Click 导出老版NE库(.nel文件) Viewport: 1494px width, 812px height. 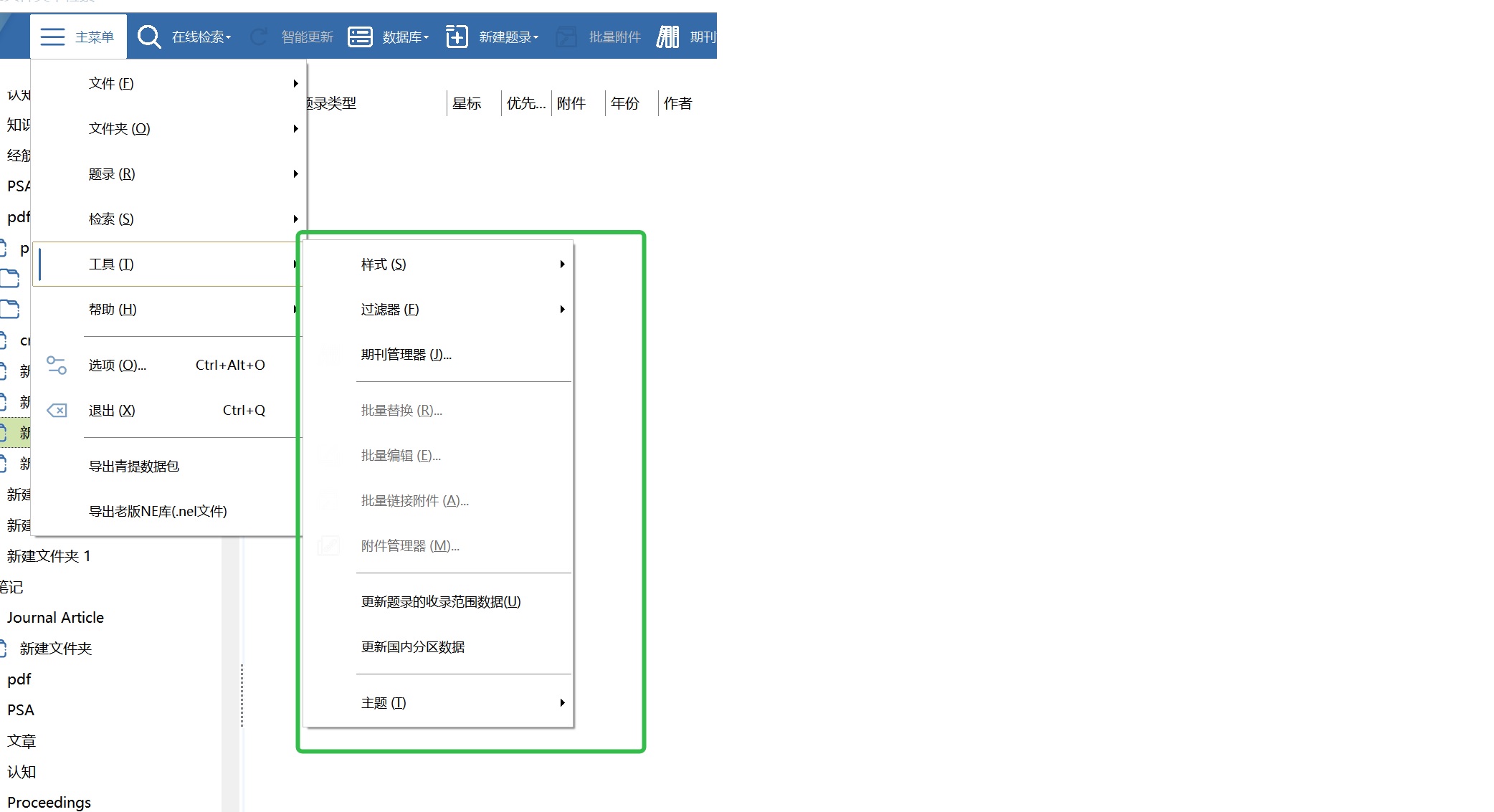[x=158, y=512]
